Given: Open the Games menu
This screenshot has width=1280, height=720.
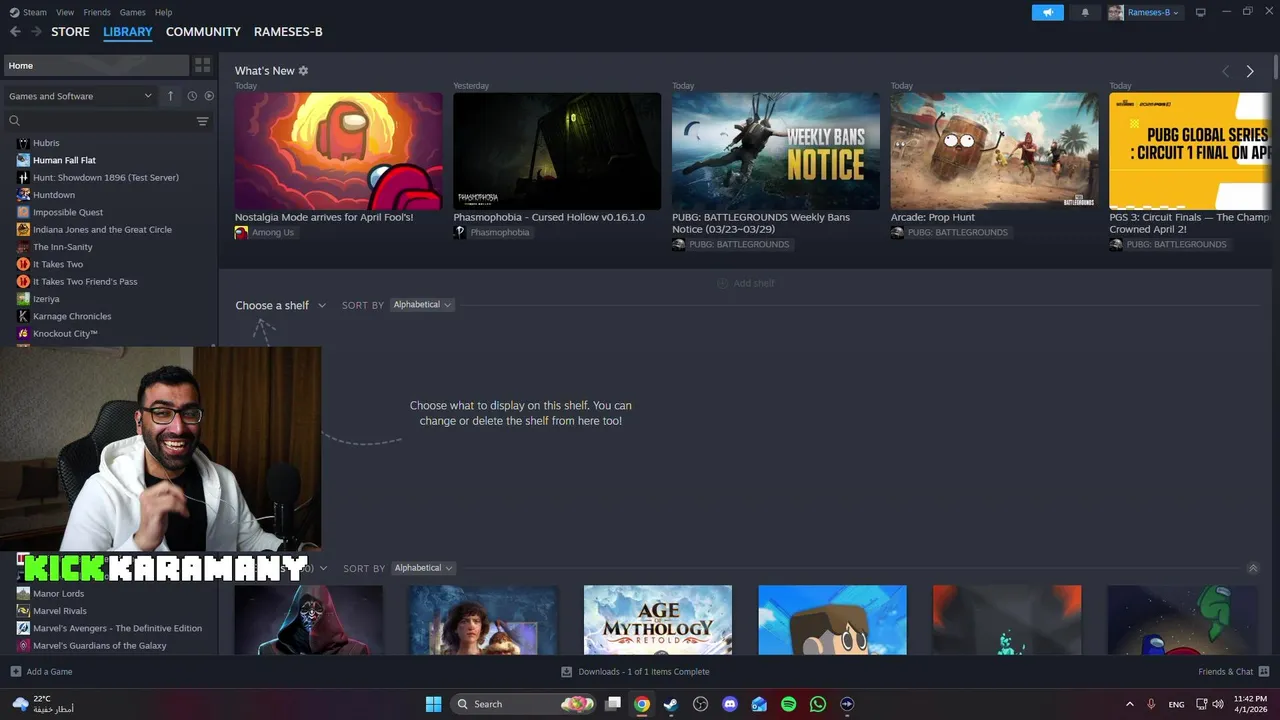Looking at the screenshot, I should click(132, 12).
